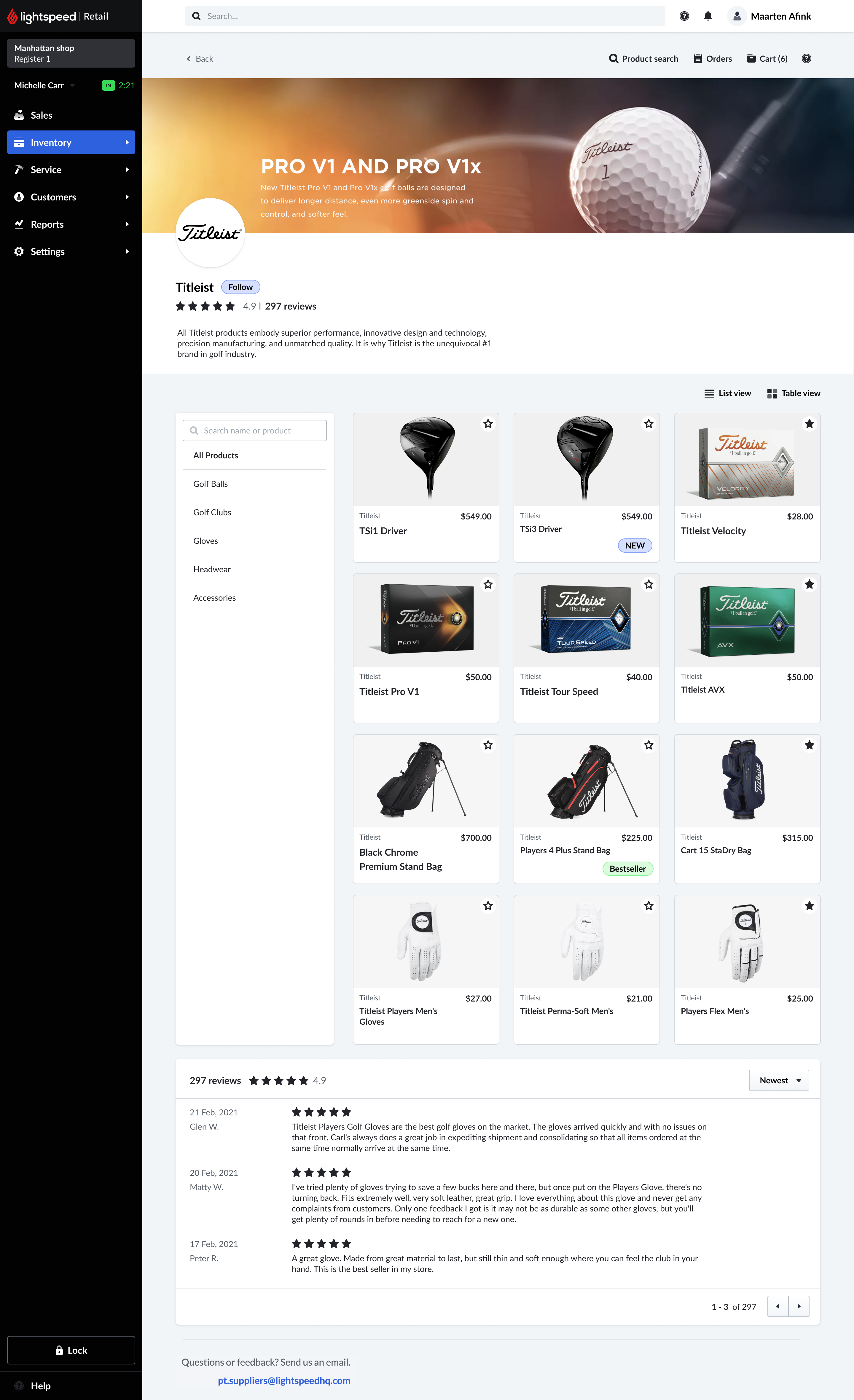Click the green IN clock status badge
This screenshot has width=854, height=1400.
(x=108, y=85)
